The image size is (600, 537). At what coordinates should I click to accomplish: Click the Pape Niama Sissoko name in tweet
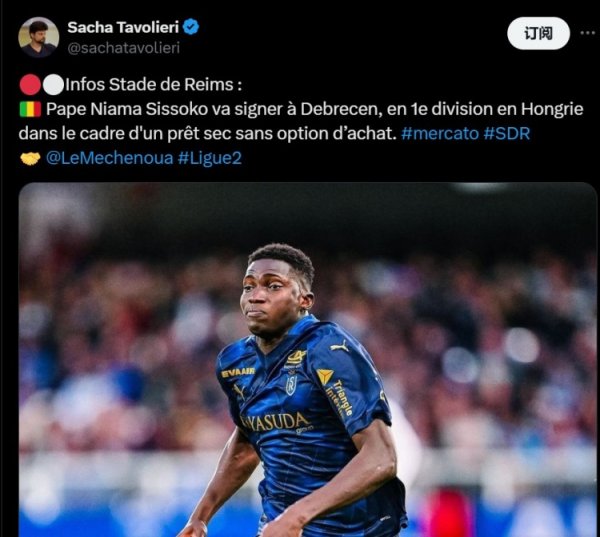[x=127, y=109]
